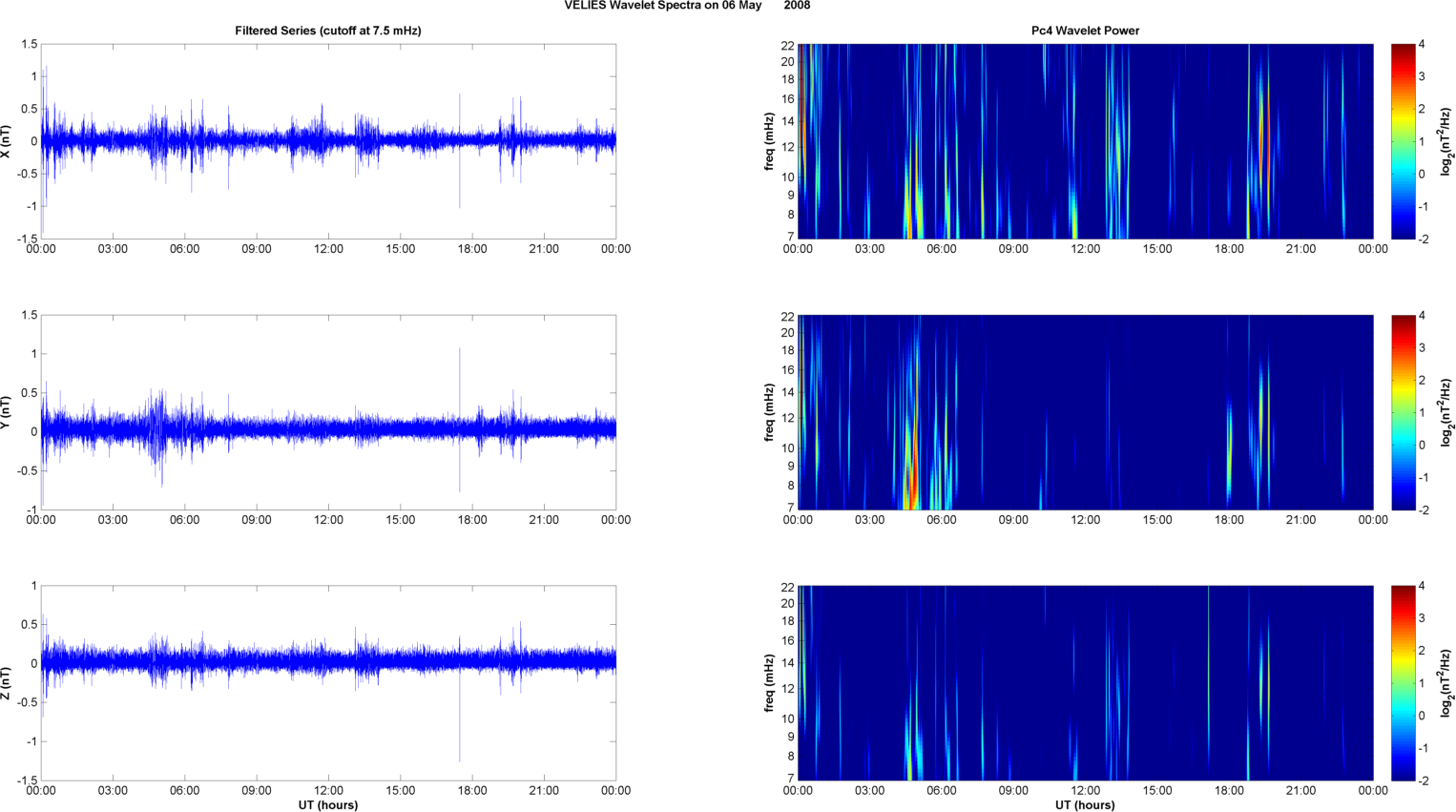Click the 'Y (nT)' axis label
This screenshot has width=1456, height=812.
click(x=7, y=412)
